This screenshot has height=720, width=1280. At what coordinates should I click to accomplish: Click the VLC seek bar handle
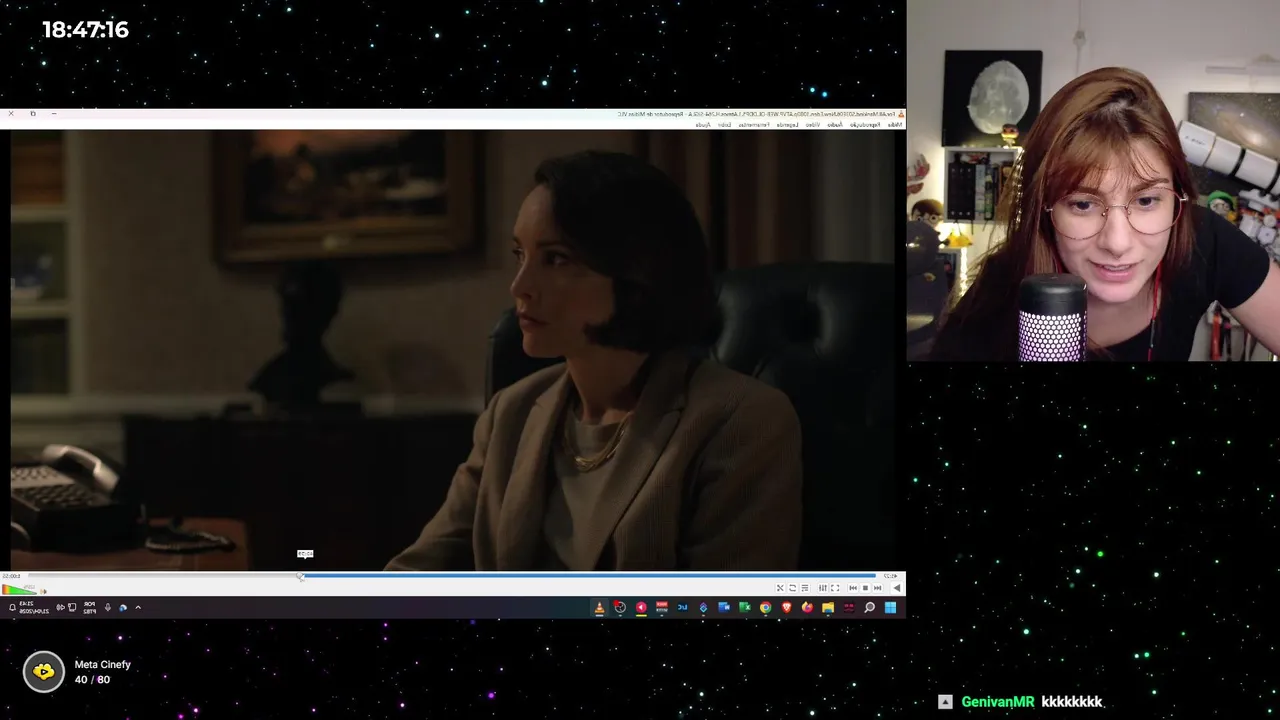point(300,576)
